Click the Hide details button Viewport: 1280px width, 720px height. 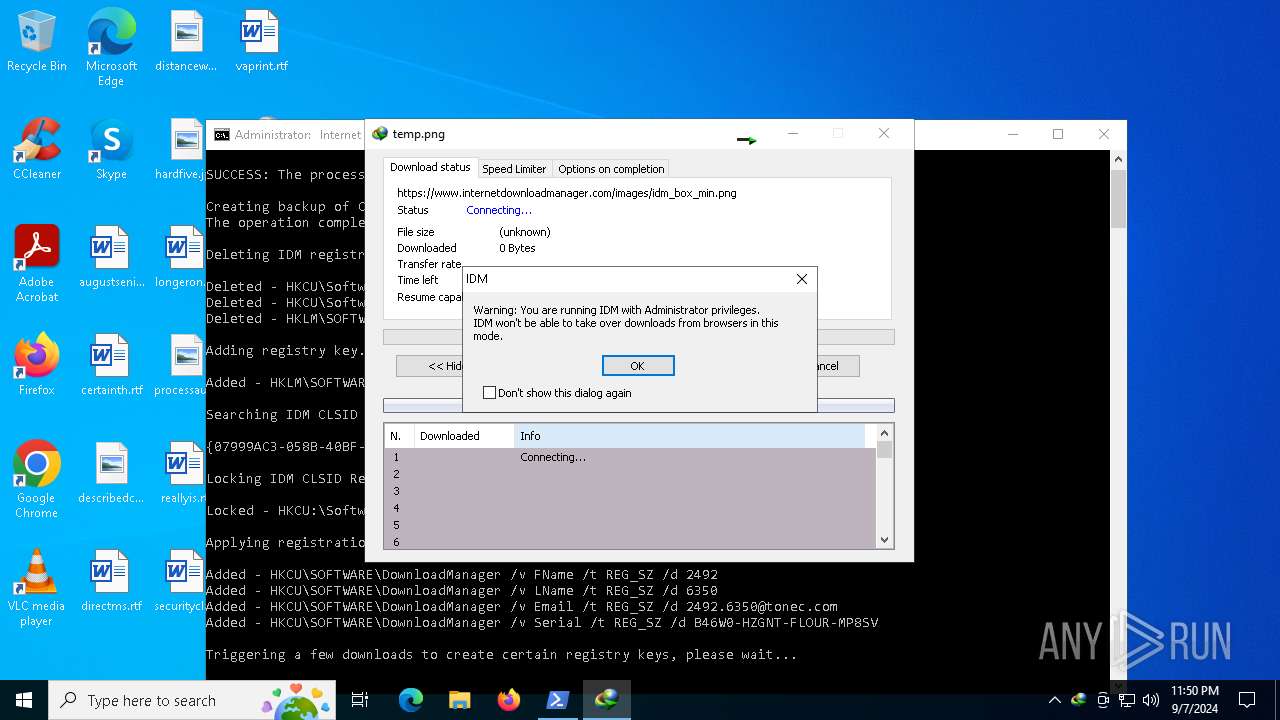[430, 366]
